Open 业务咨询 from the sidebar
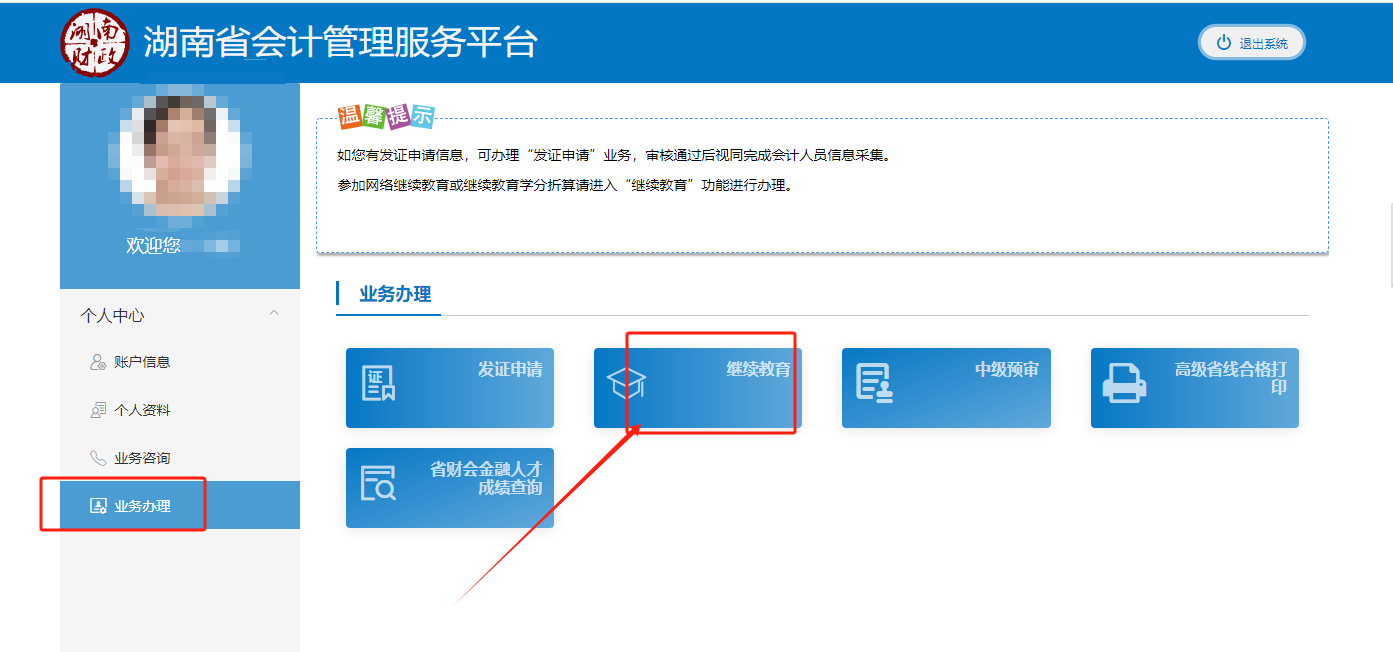 point(142,458)
